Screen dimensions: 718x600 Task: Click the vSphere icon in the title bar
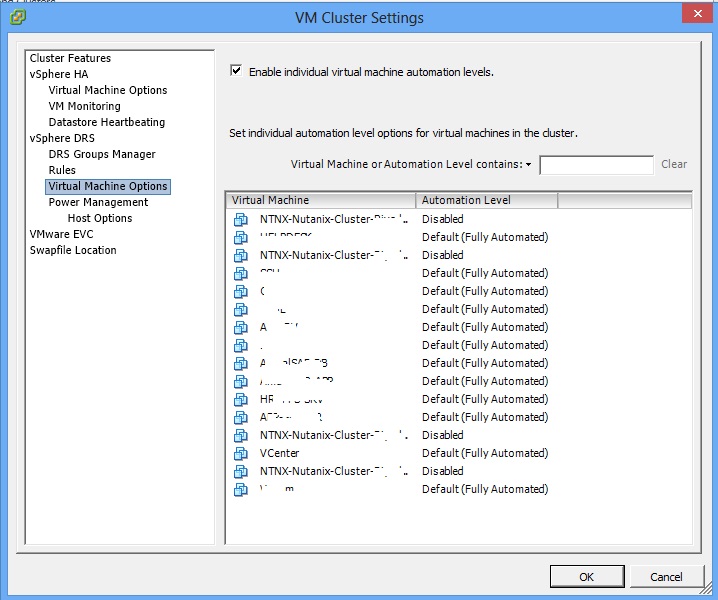tap(17, 18)
